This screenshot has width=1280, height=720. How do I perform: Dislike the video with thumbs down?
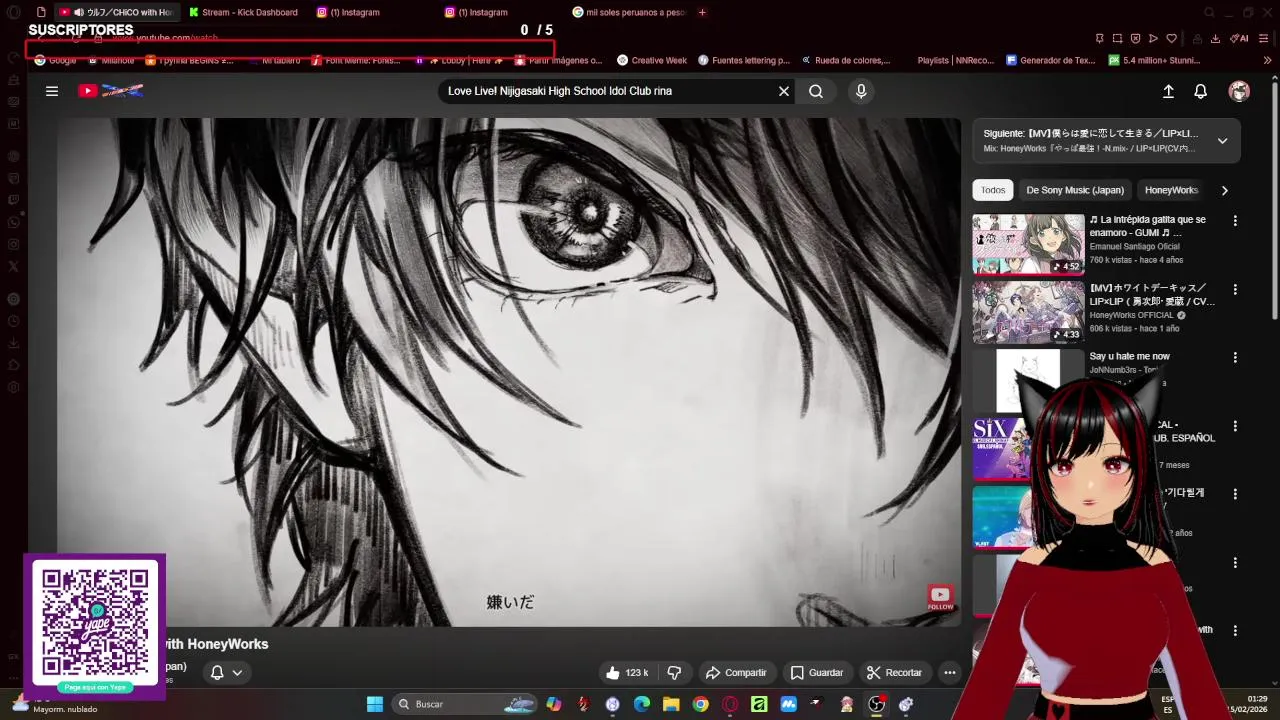pyautogui.click(x=674, y=673)
